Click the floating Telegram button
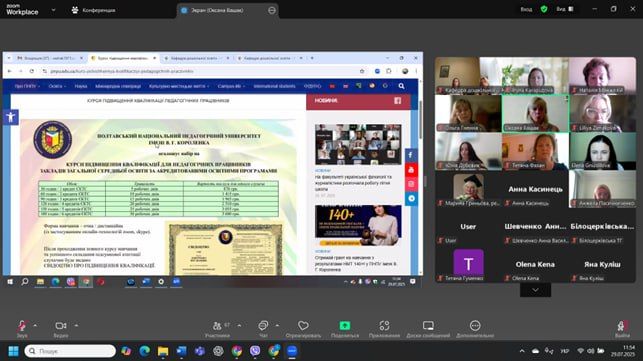 tap(411, 199)
